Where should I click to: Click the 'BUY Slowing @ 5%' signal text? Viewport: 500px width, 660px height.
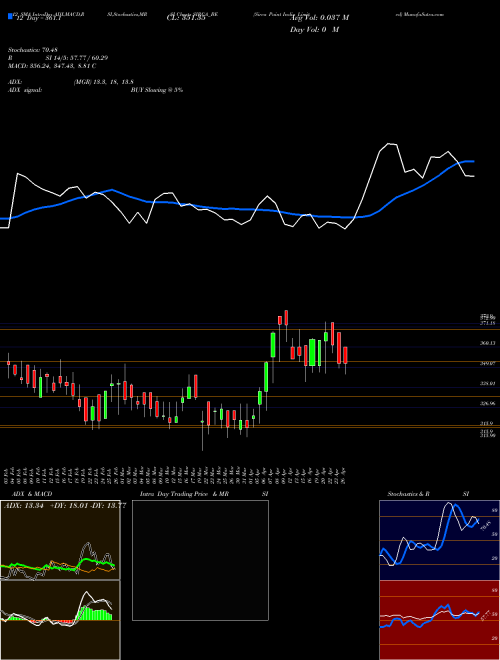[157, 90]
